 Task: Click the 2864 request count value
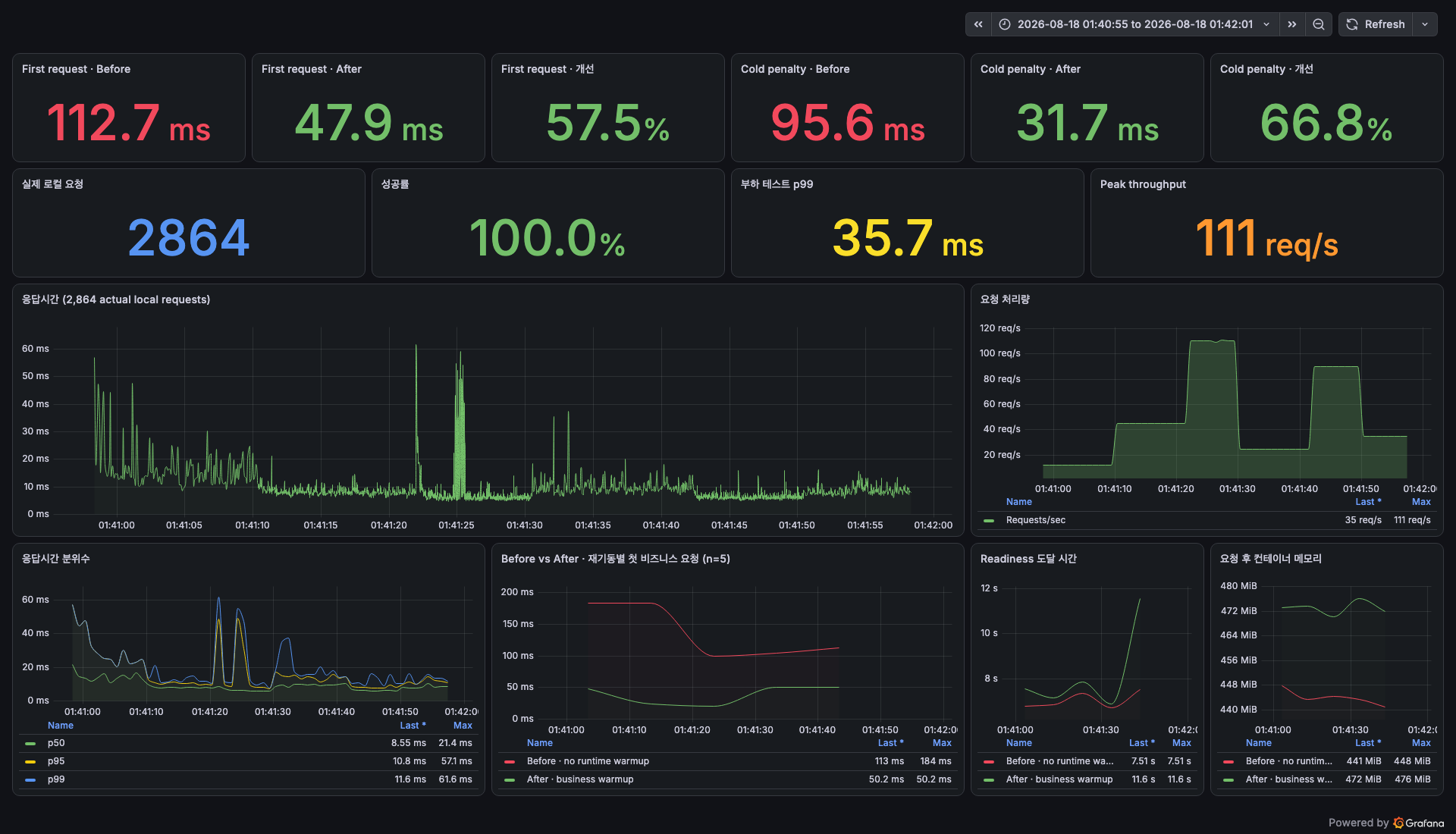[x=189, y=238]
